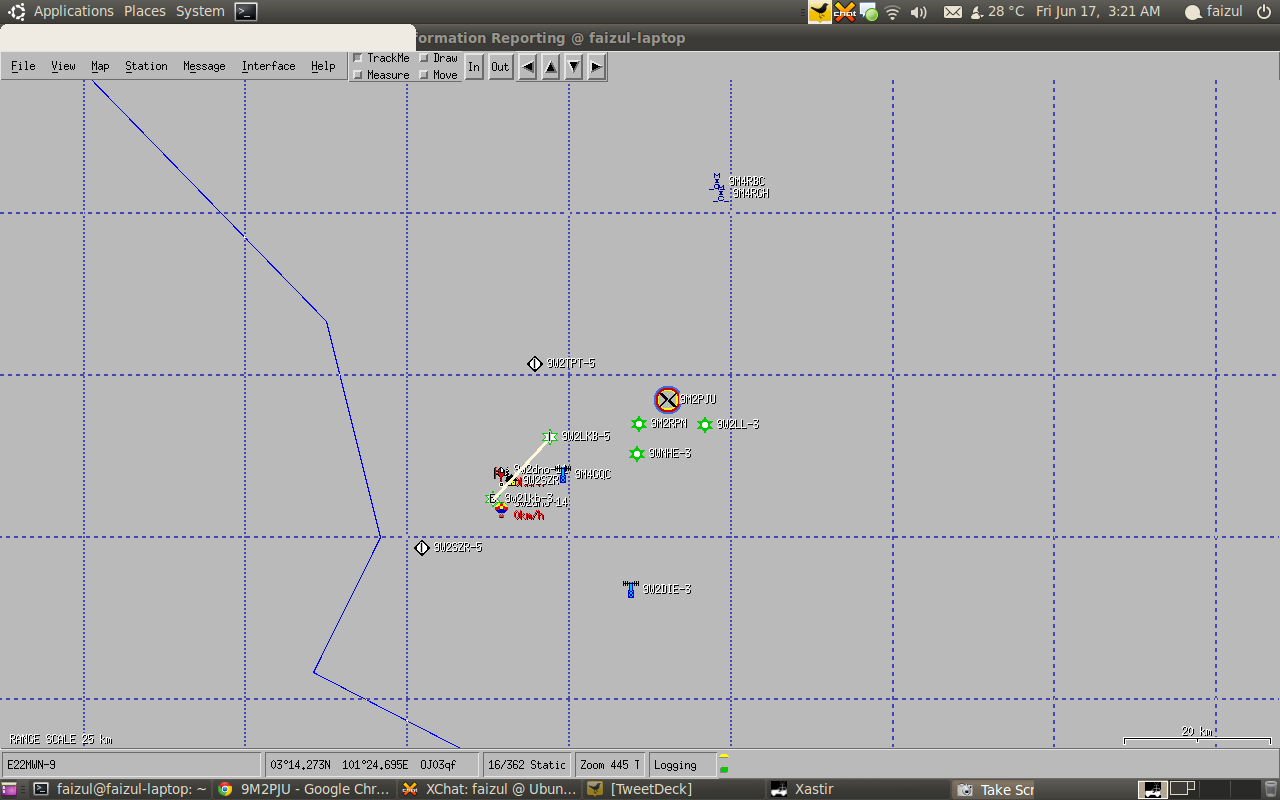Screen dimensions: 1280x800
Task: Open the mail envelope indicator
Action: 953,12
